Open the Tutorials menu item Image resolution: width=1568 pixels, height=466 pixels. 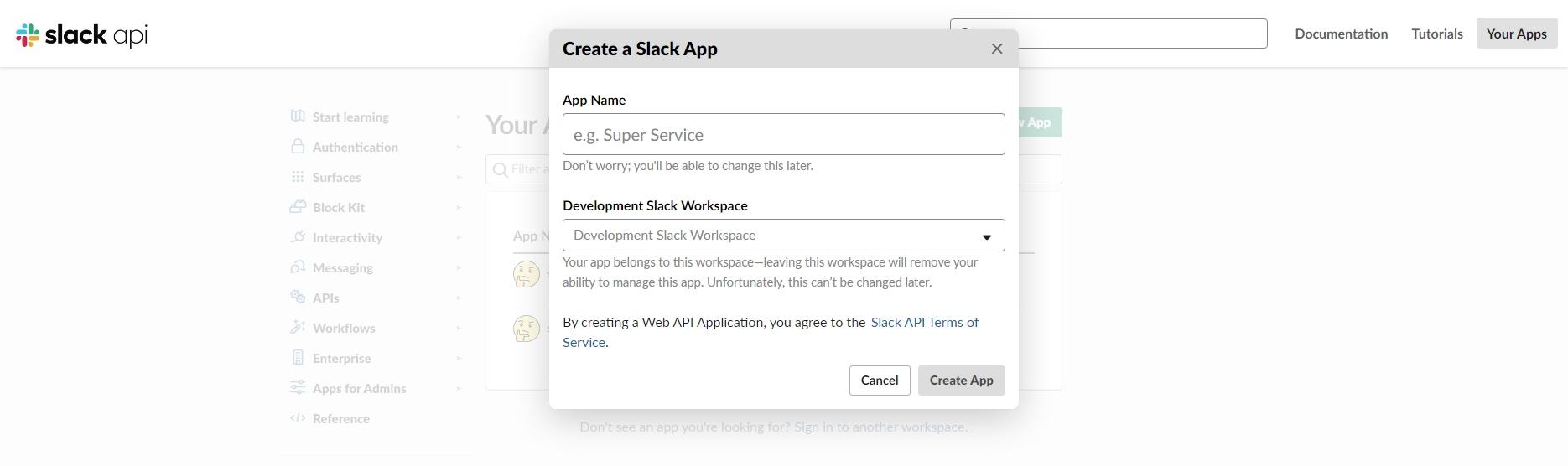point(1436,34)
